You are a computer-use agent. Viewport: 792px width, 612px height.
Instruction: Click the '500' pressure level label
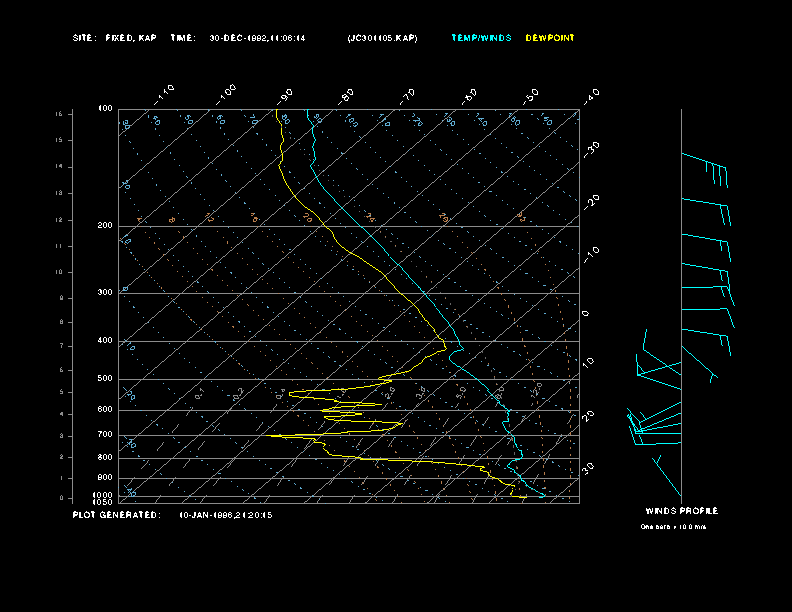105,379
